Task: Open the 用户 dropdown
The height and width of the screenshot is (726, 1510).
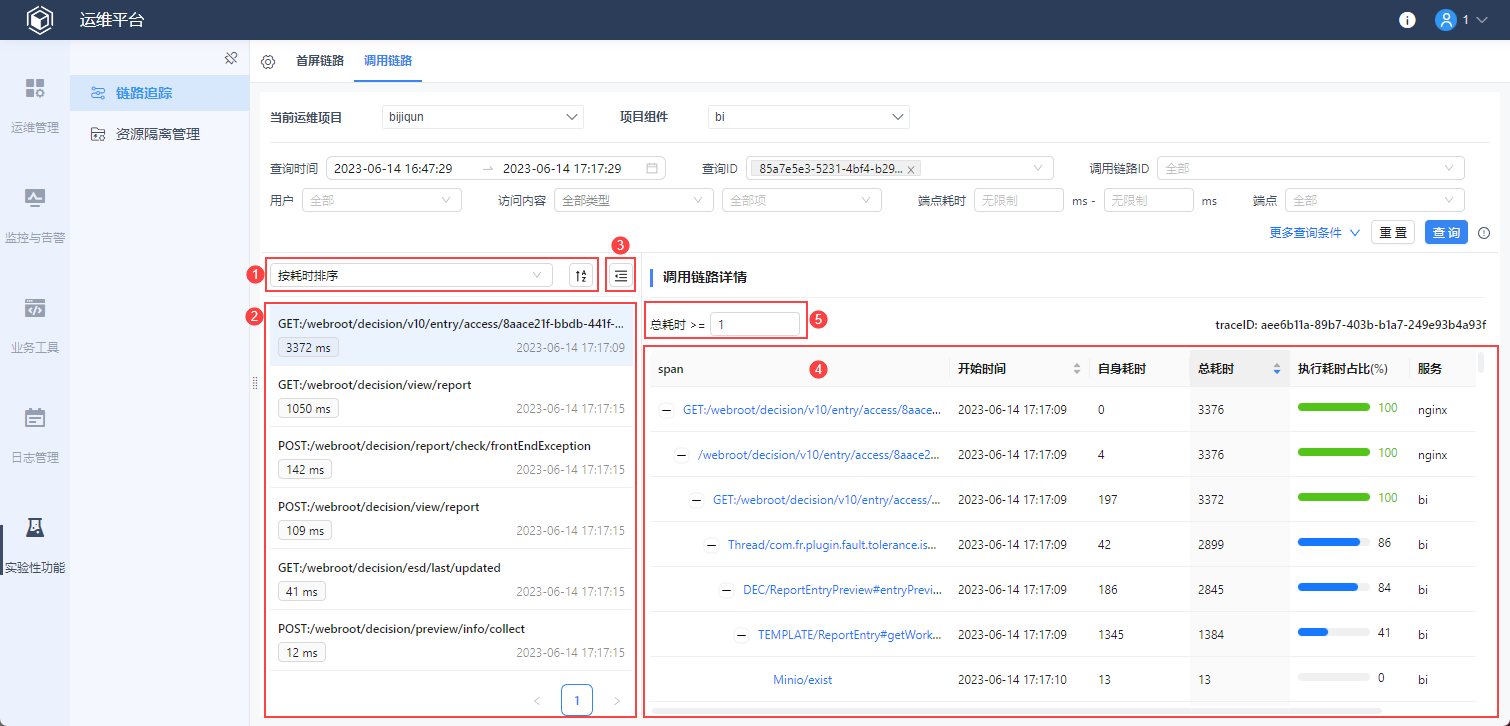Action: point(382,200)
